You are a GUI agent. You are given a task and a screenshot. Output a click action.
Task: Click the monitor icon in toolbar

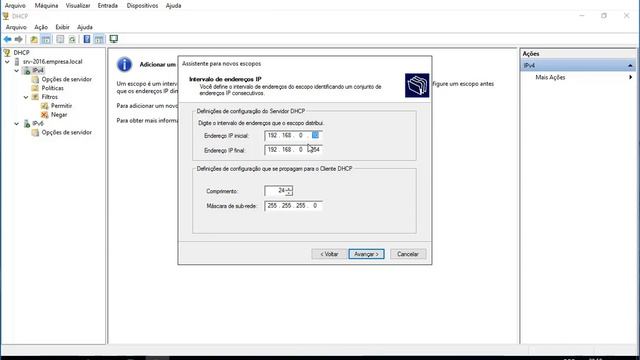tap(113, 39)
